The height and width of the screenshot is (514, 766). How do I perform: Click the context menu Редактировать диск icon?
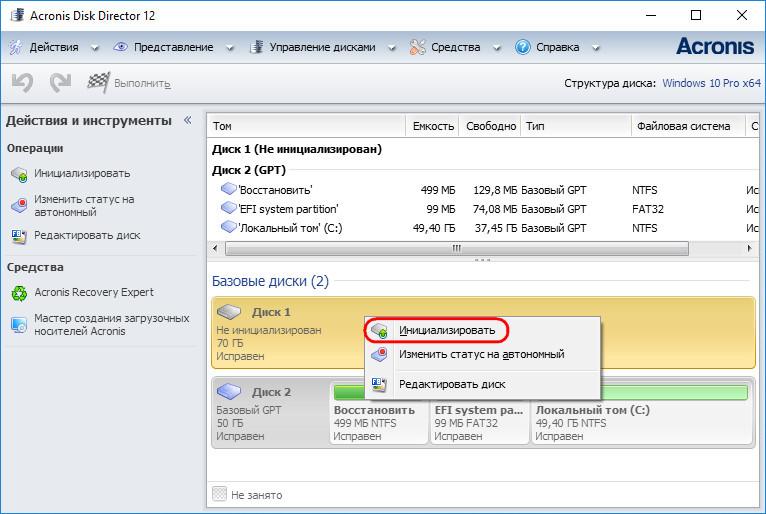(379, 385)
